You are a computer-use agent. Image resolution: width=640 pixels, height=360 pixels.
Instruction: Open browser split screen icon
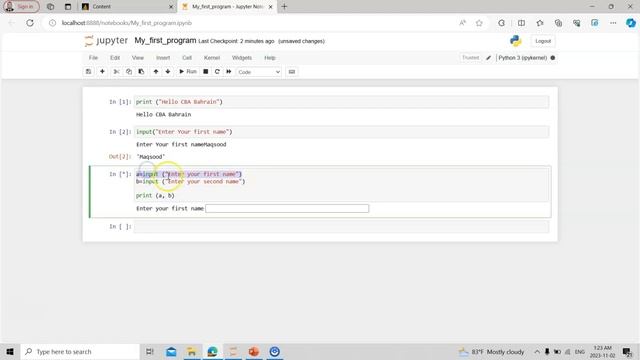pos(521,23)
